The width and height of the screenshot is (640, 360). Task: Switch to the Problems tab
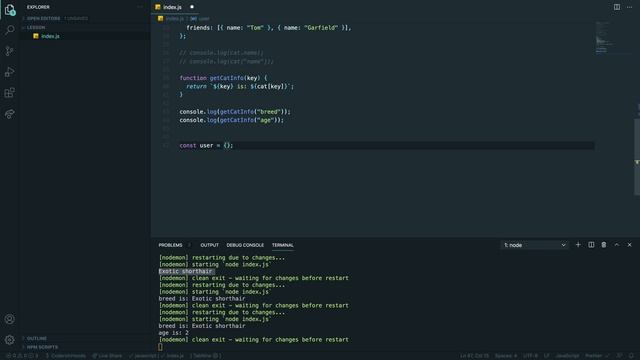coord(170,245)
